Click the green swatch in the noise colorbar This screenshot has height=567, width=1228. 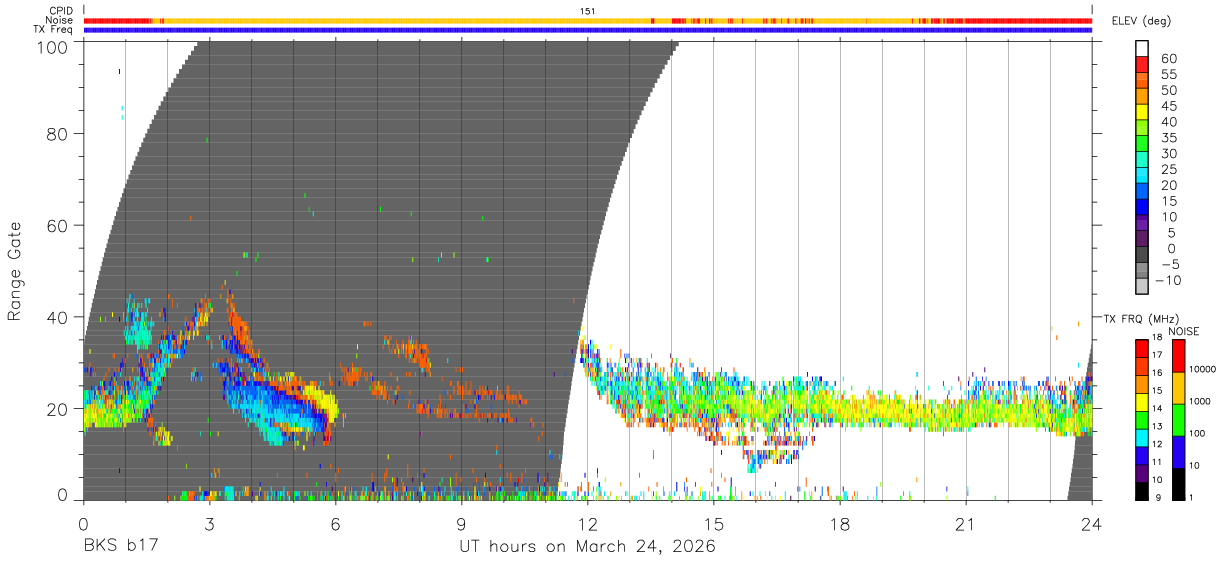click(1178, 420)
